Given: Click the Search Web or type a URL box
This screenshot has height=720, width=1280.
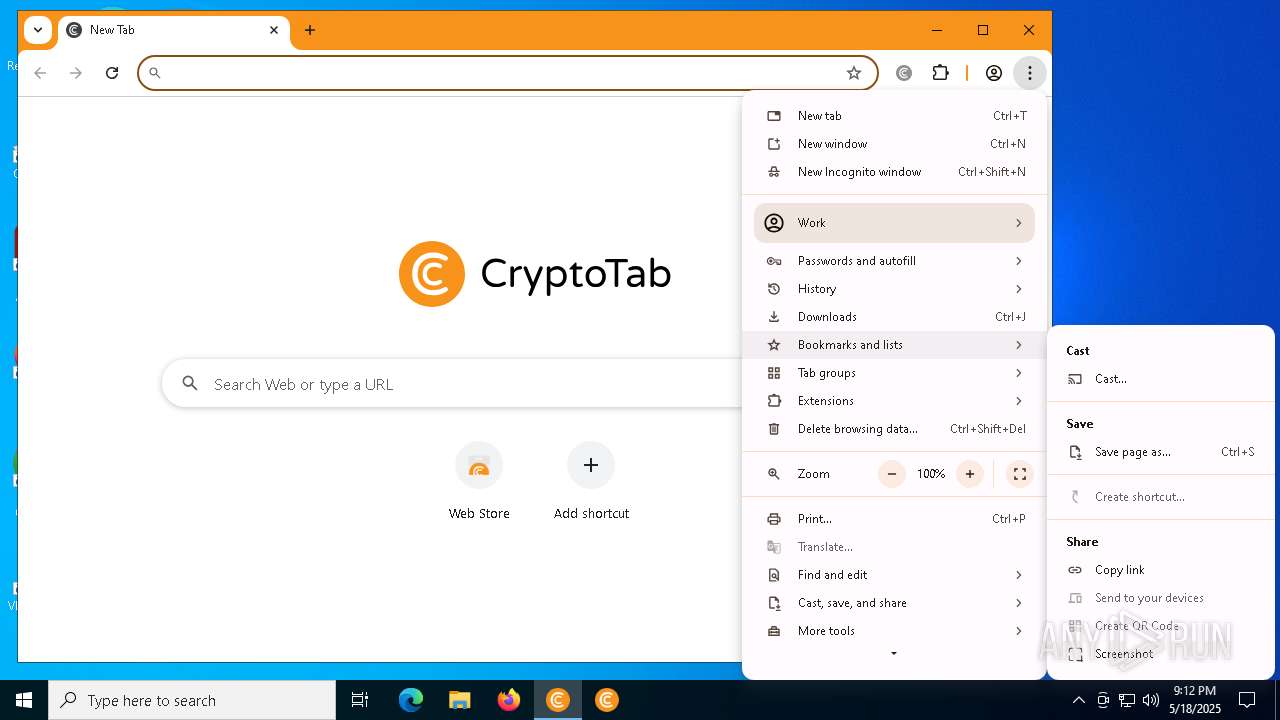Looking at the screenshot, I should (452, 384).
